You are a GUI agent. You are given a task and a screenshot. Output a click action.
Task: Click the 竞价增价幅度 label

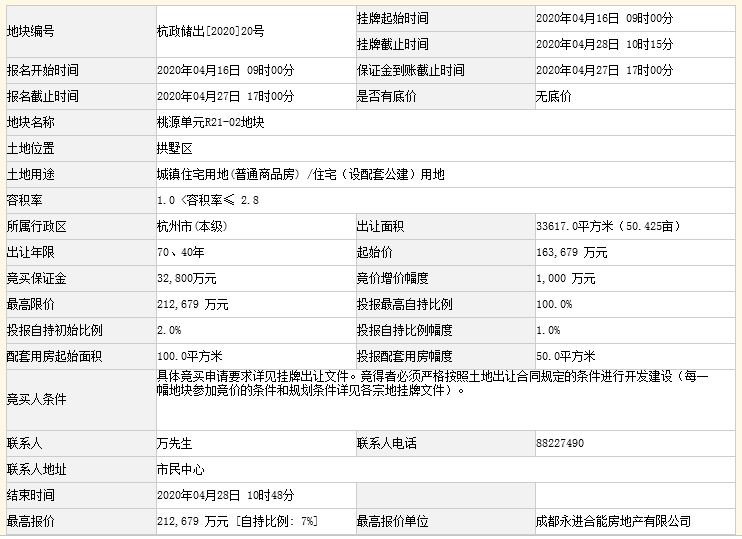pos(393,278)
